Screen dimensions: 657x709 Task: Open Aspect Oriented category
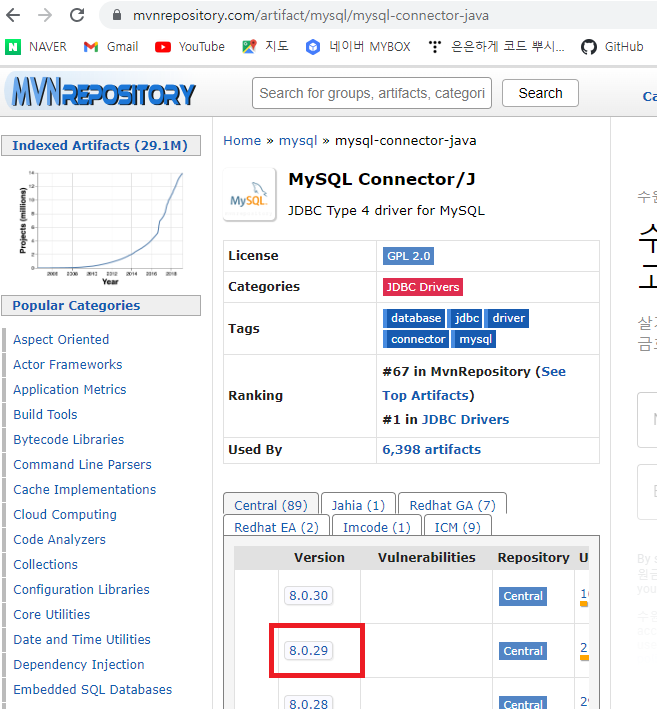point(61,340)
